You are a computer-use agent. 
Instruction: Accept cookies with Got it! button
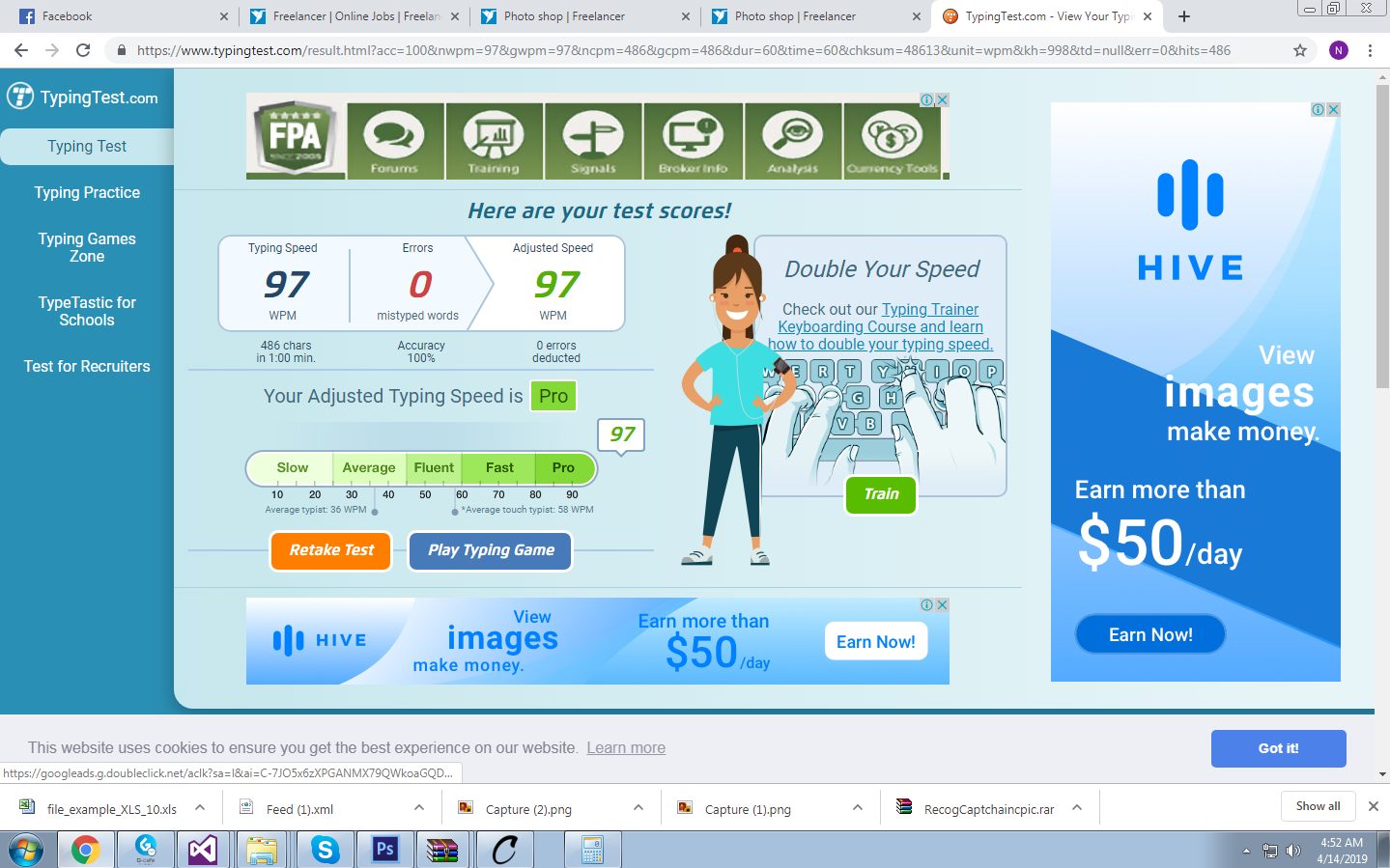[1278, 748]
